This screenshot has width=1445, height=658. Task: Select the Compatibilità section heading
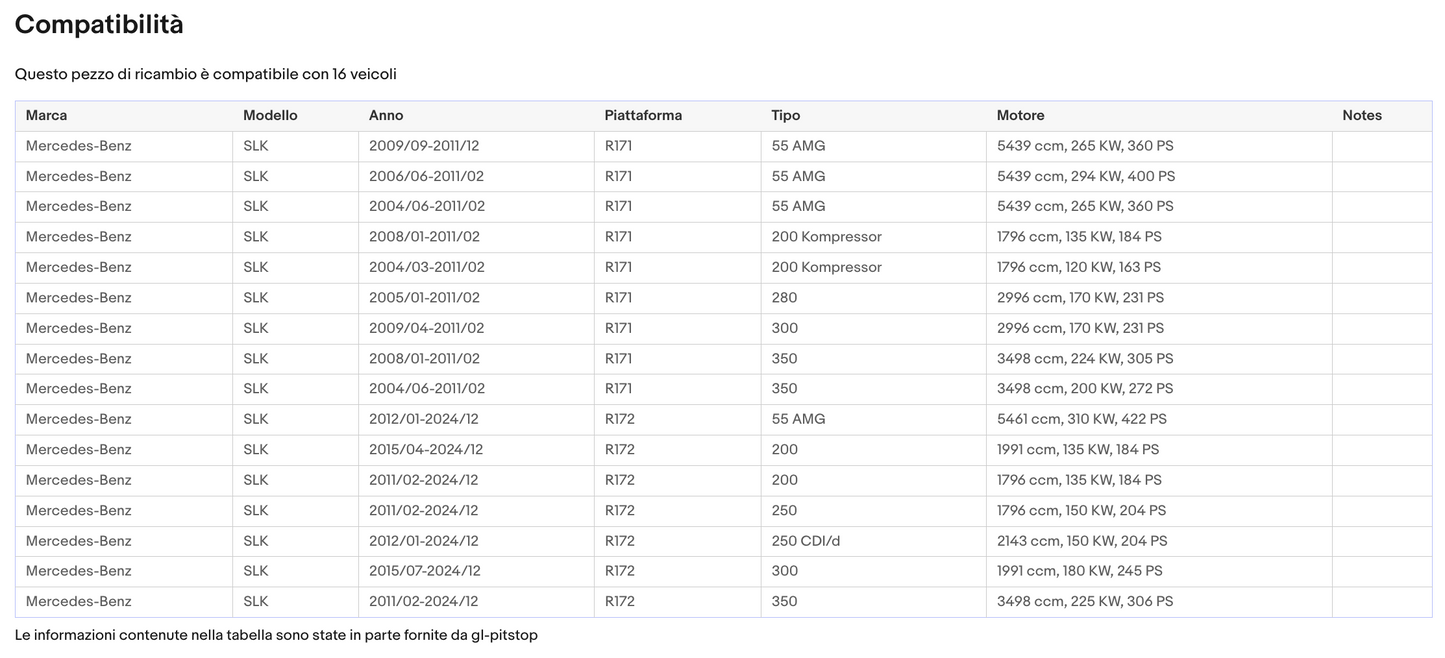pyautogui.click(x=99, y=25)
